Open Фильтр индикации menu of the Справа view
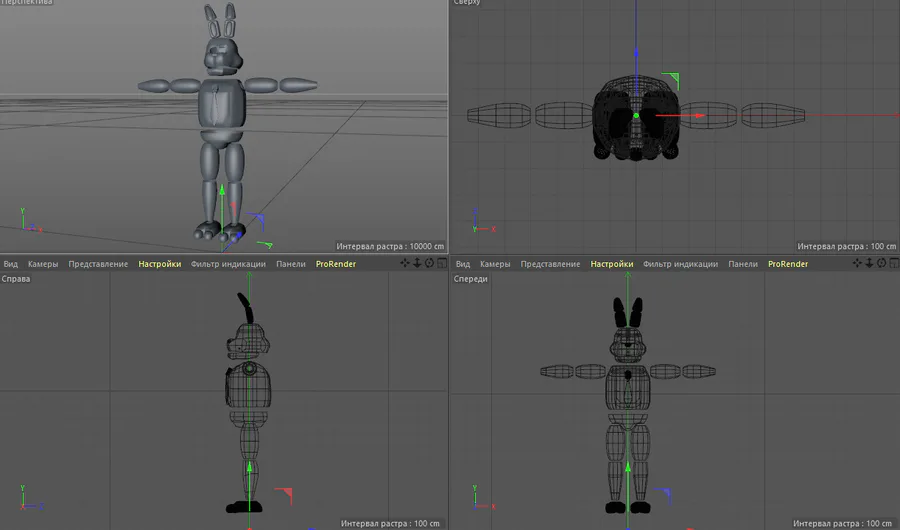The width and height of the screenshot is (900, 530). click(x=228, y=264)
